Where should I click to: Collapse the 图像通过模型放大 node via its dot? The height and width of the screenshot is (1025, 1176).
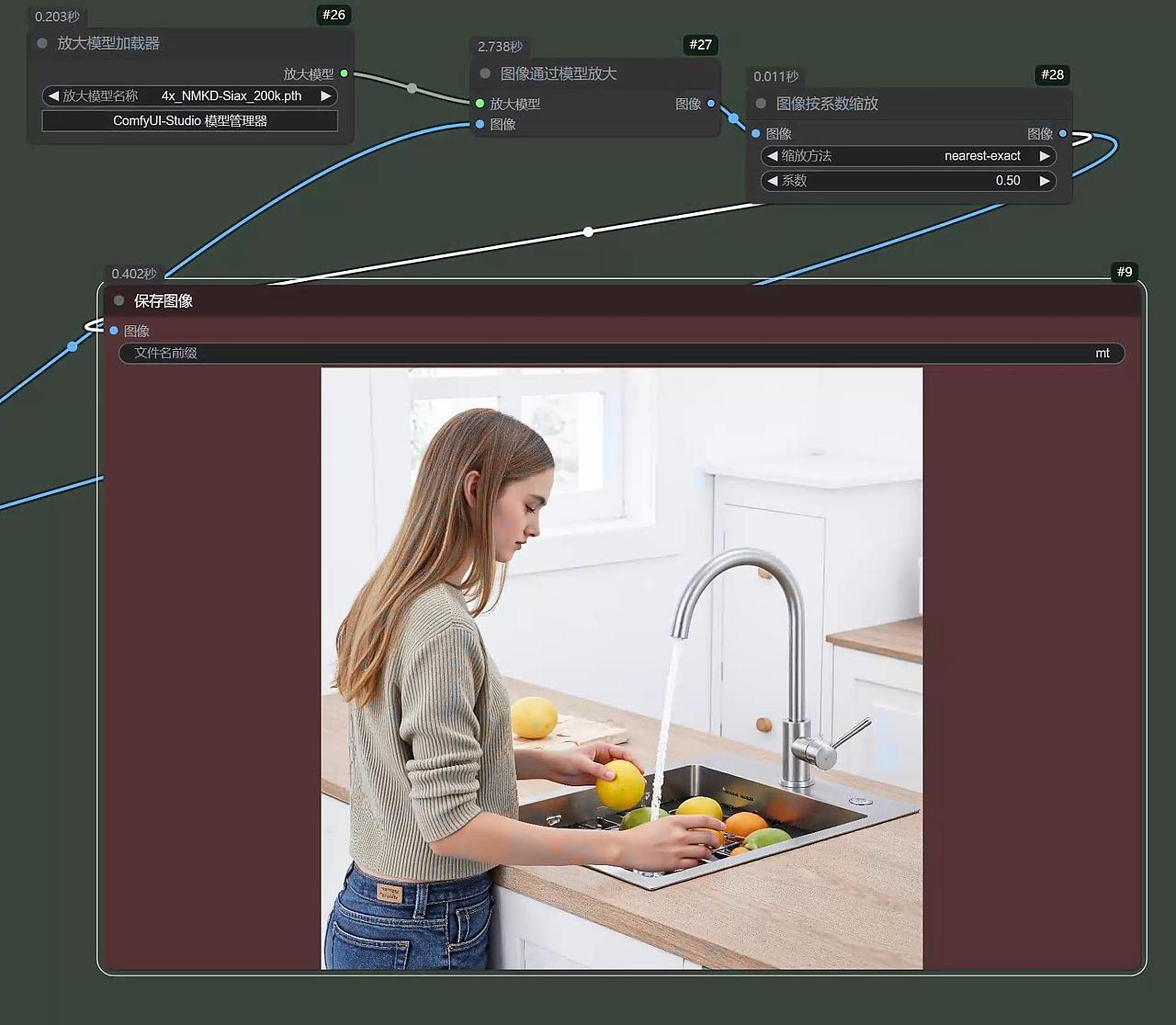pyautogui.click(x=485, y=73)
